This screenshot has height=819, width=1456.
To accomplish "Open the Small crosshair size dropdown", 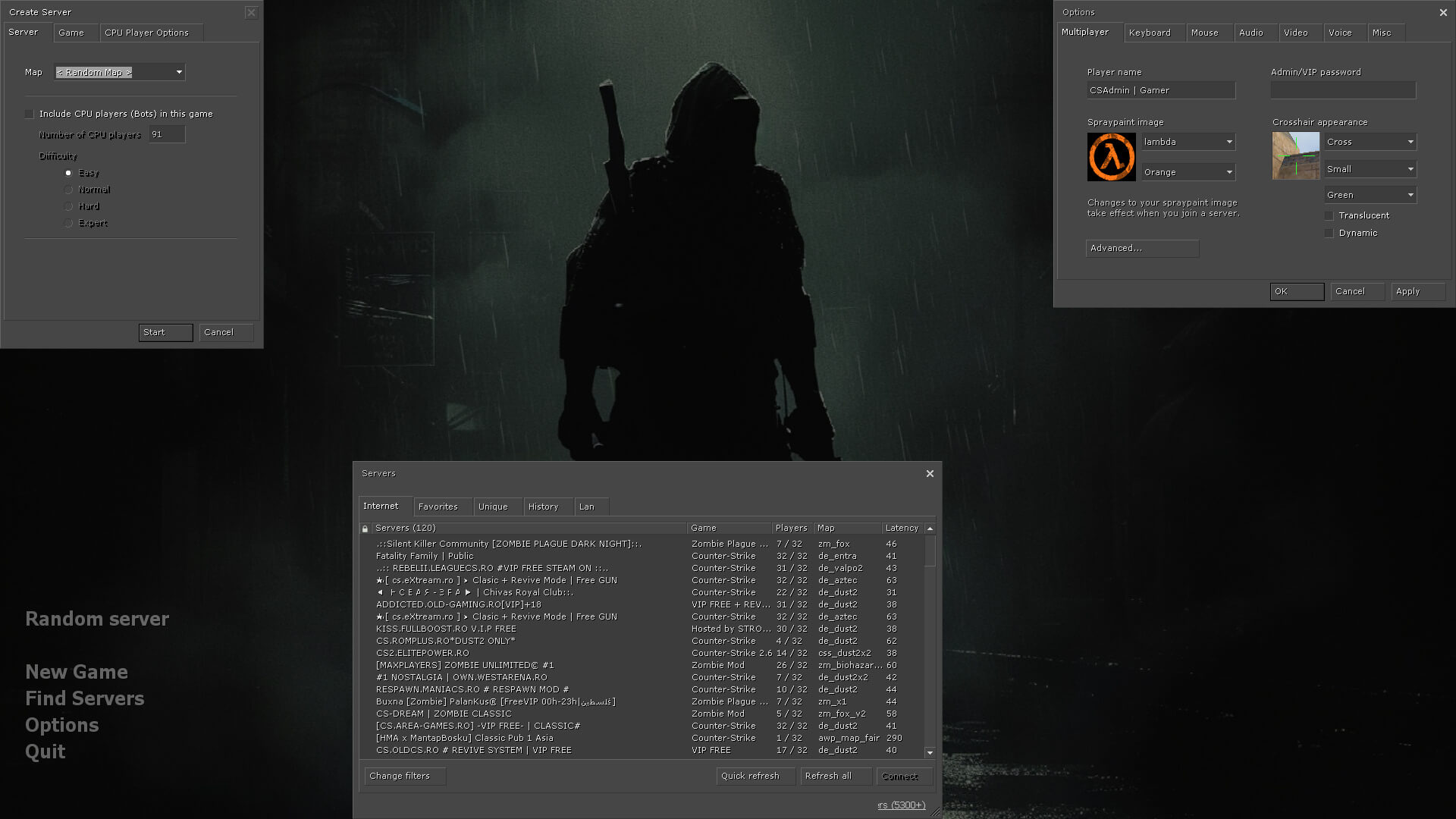I will pyautogui.click(x=1370, y=169).
